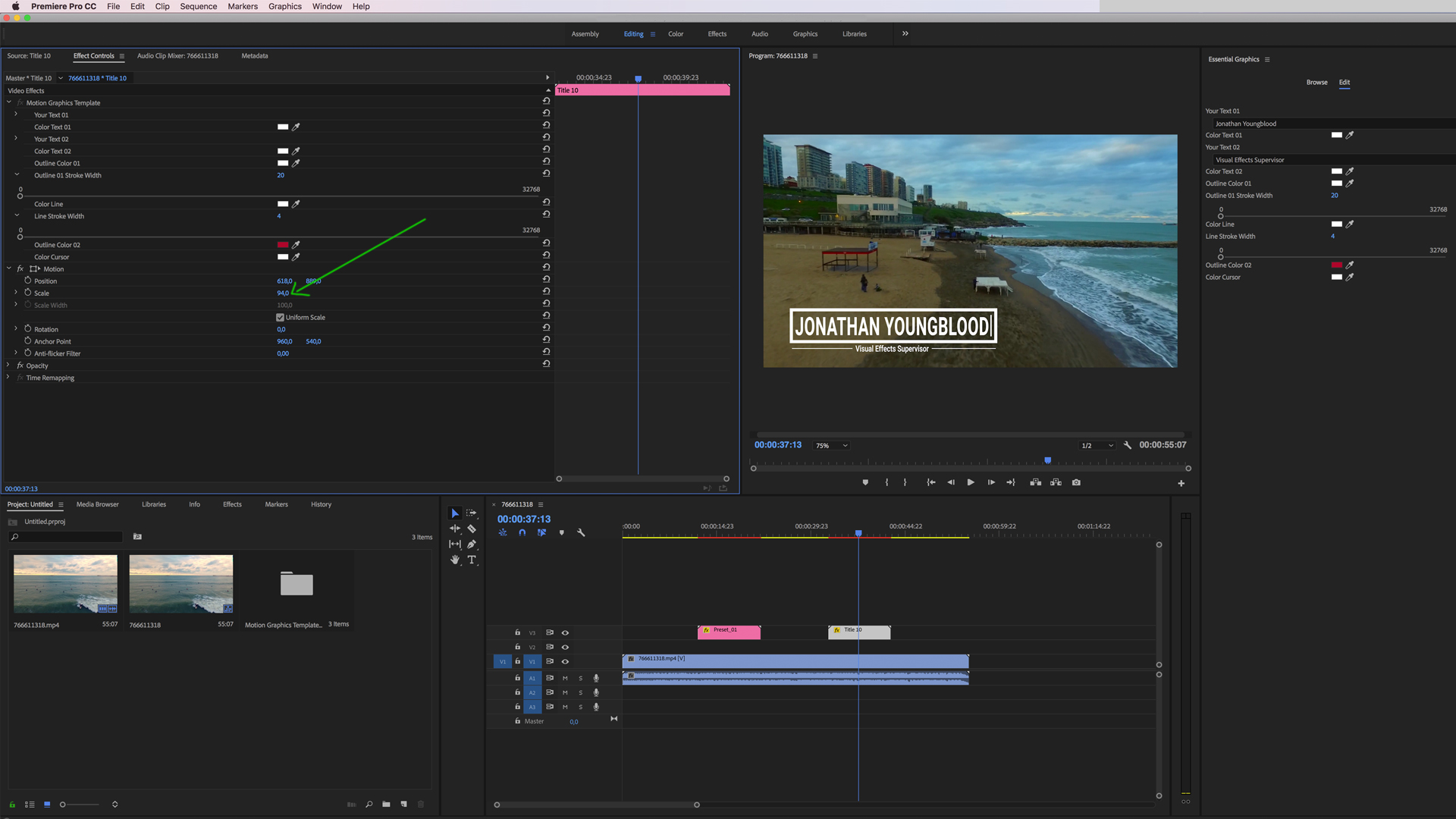The height and width of the screenshot is (819, 1456).
Task: Select the Pen tool
Action: coord(472,544)
